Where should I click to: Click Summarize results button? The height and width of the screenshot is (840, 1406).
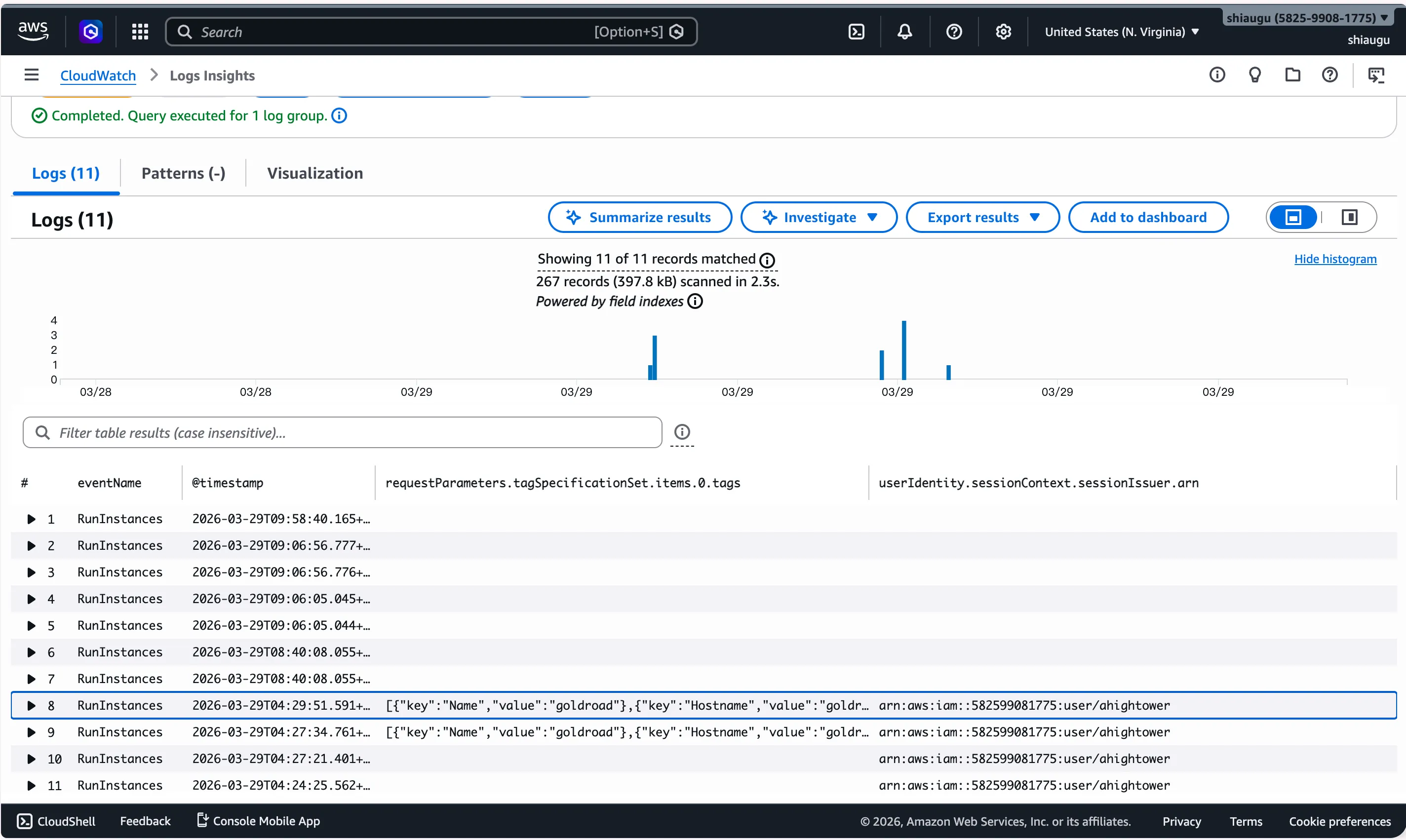tap(640, 217)
